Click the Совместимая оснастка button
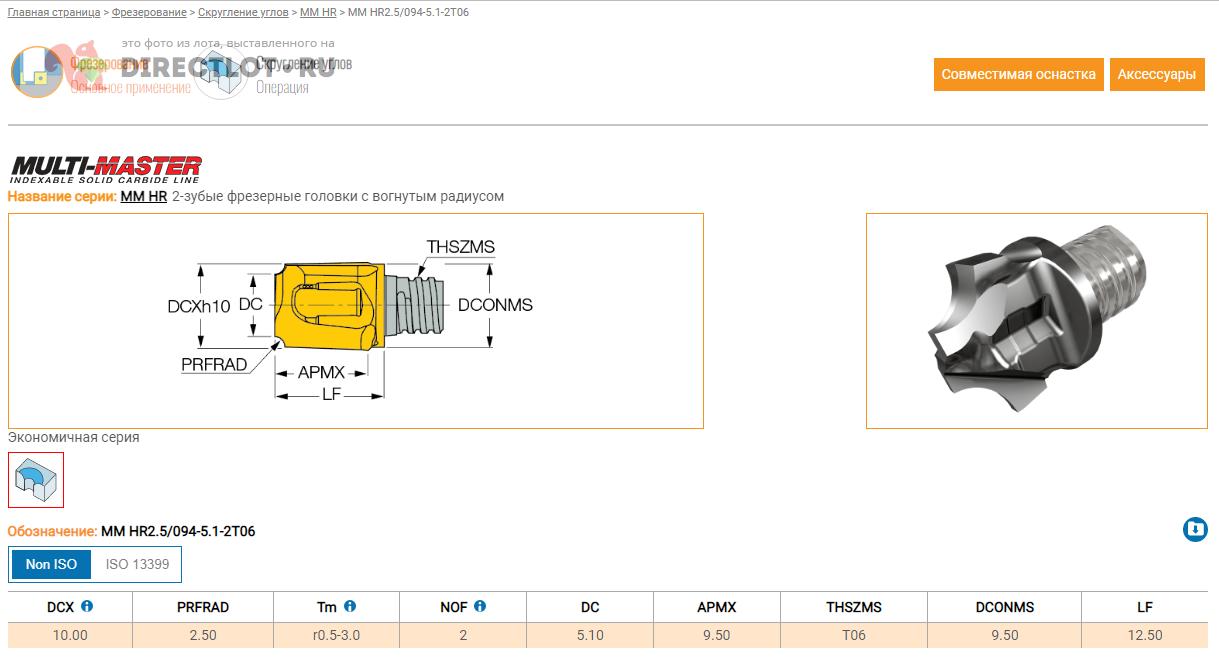1219x657 pixels. point(1018,74)
